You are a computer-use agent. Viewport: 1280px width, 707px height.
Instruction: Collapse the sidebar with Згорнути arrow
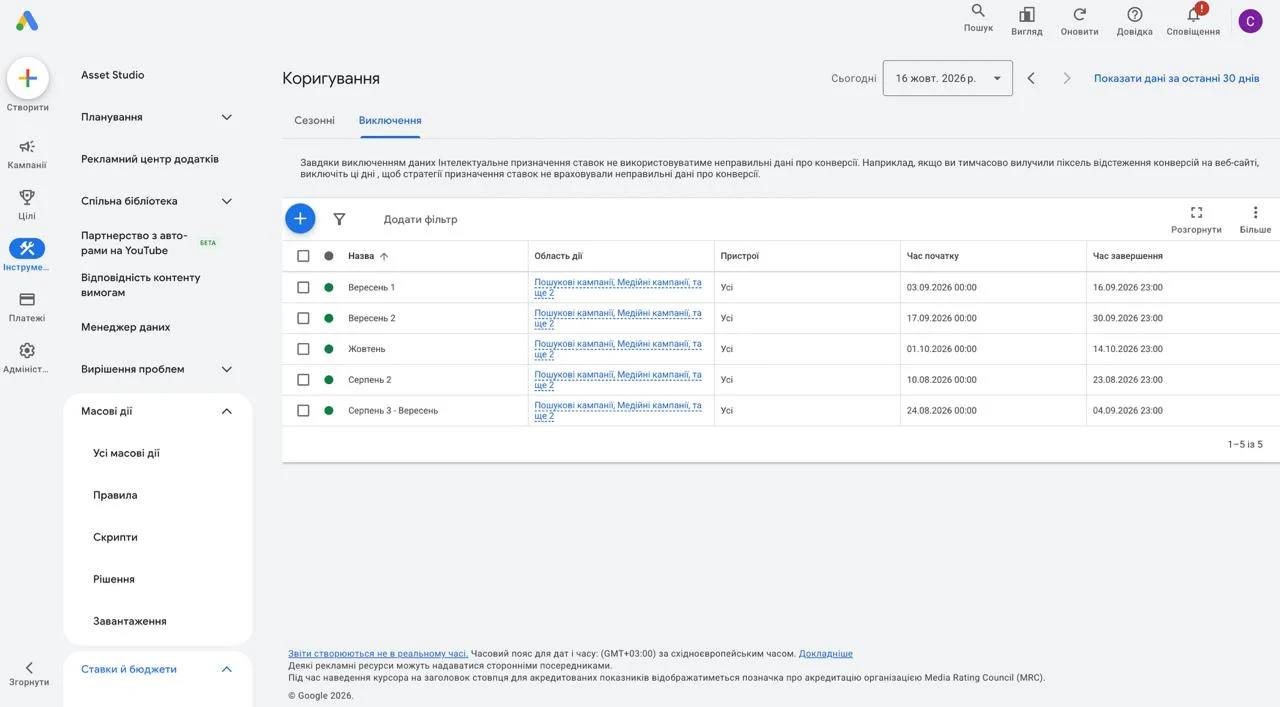click(x=29, y=668)
